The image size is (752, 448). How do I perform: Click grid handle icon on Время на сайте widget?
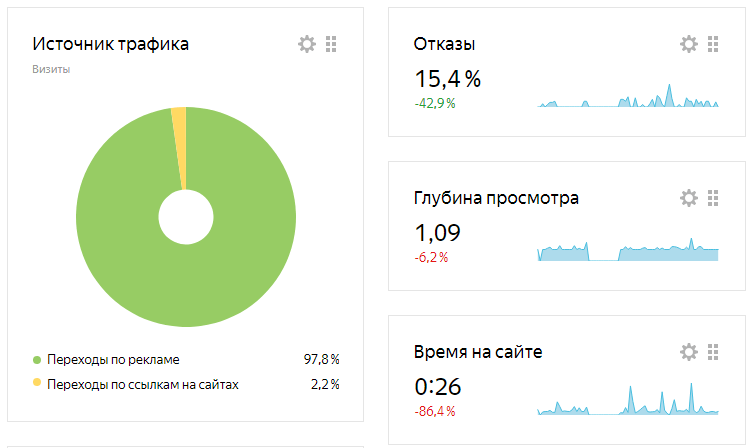click(713, 352)
